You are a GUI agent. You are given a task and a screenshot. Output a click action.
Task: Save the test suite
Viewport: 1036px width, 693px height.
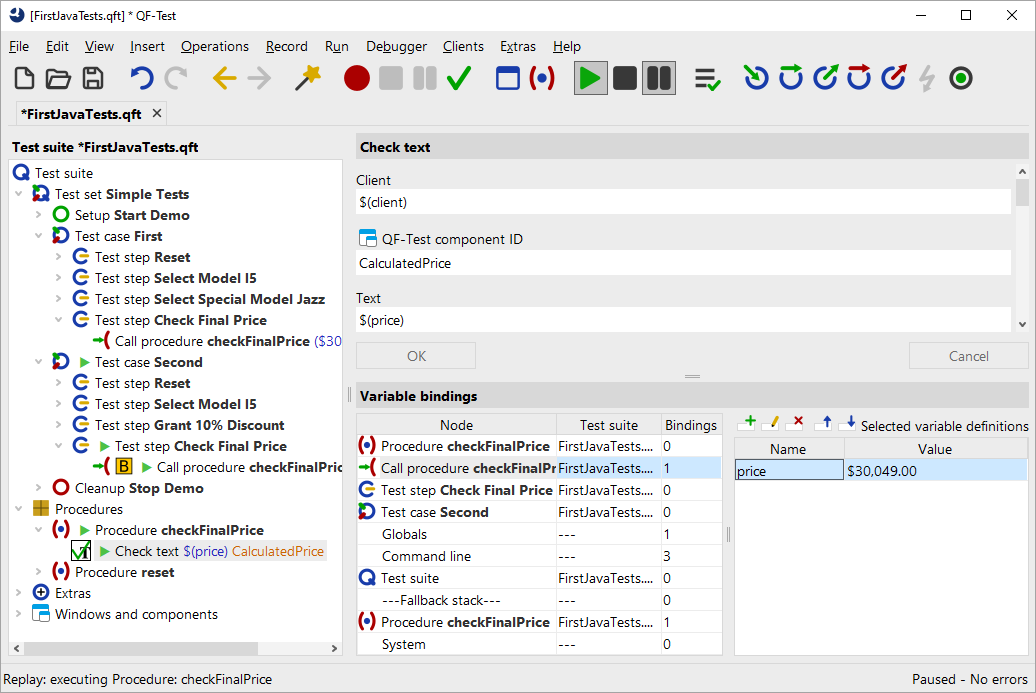92,78
